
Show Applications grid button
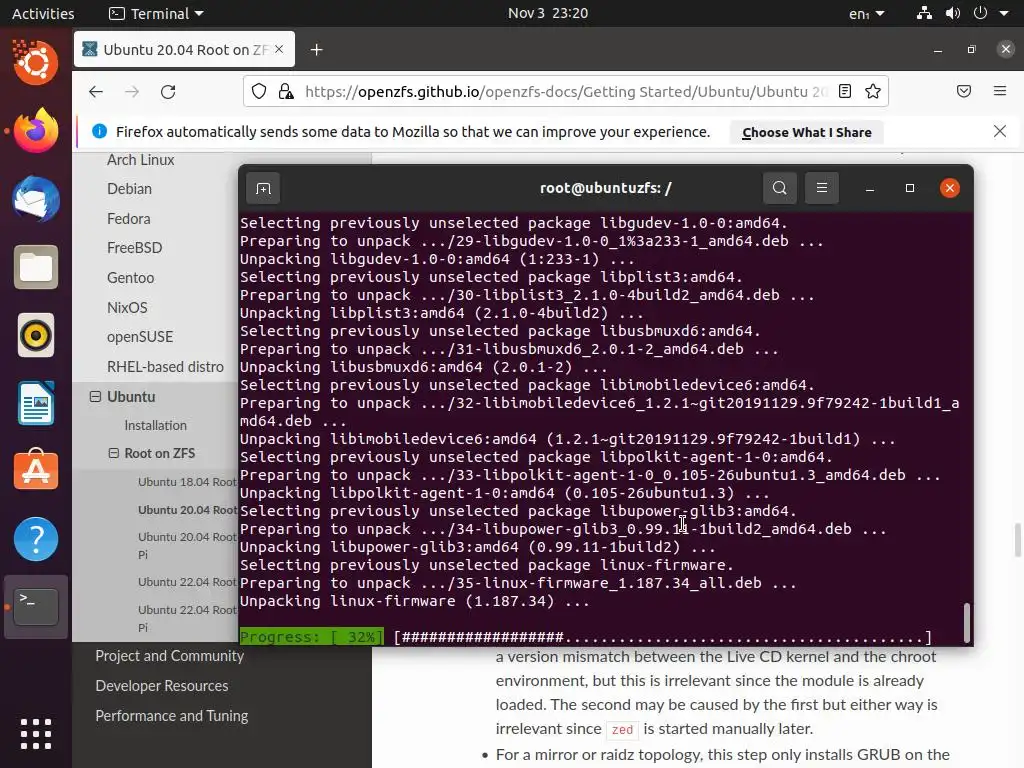click(x=36, y=733)
